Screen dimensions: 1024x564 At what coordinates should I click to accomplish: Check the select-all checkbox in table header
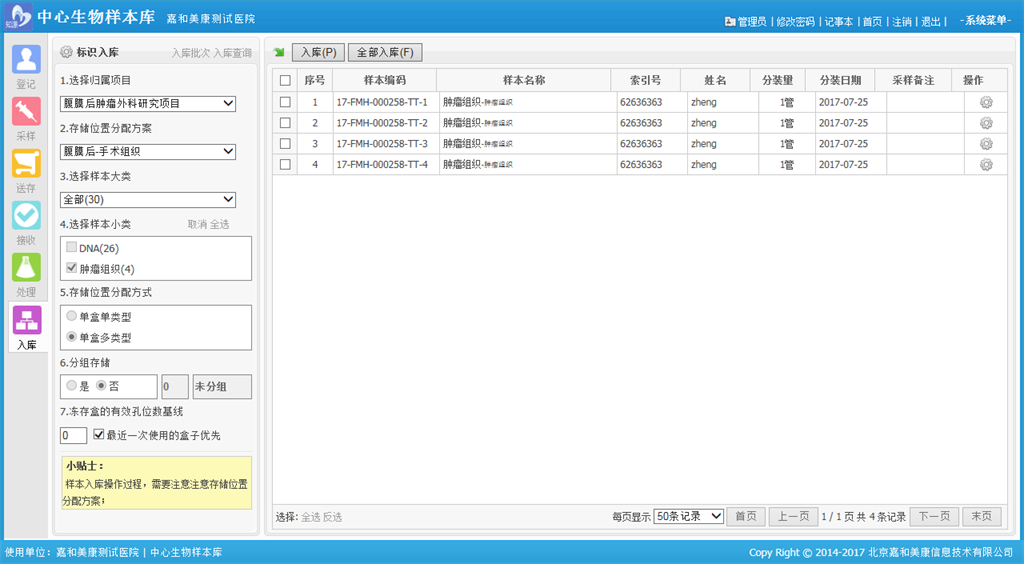pos(286,81)
